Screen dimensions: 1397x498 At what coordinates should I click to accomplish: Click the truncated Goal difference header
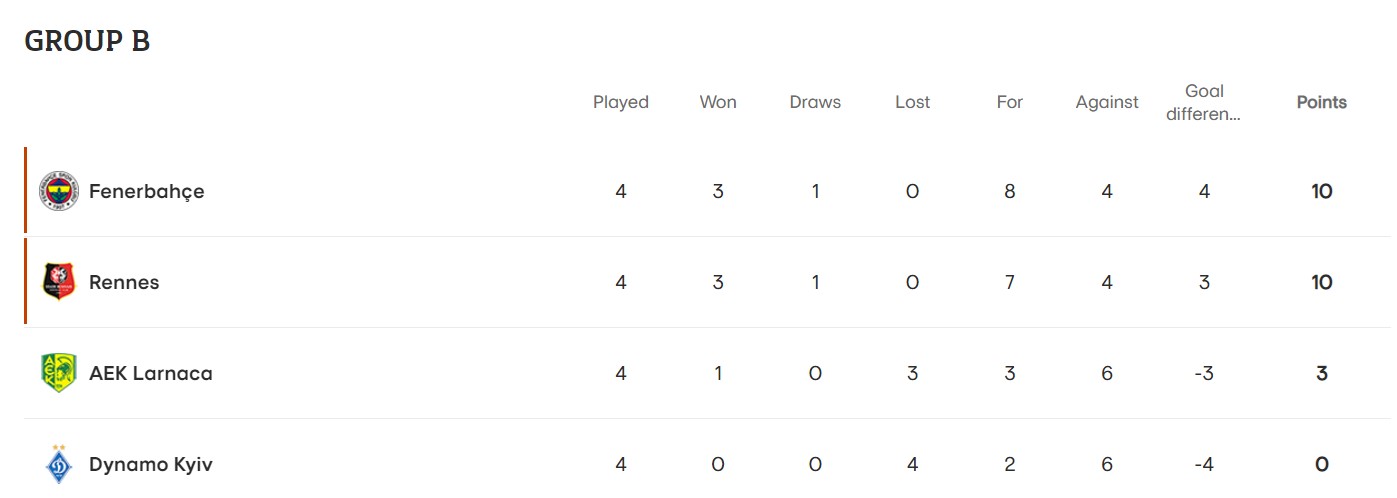(1204, 102)
